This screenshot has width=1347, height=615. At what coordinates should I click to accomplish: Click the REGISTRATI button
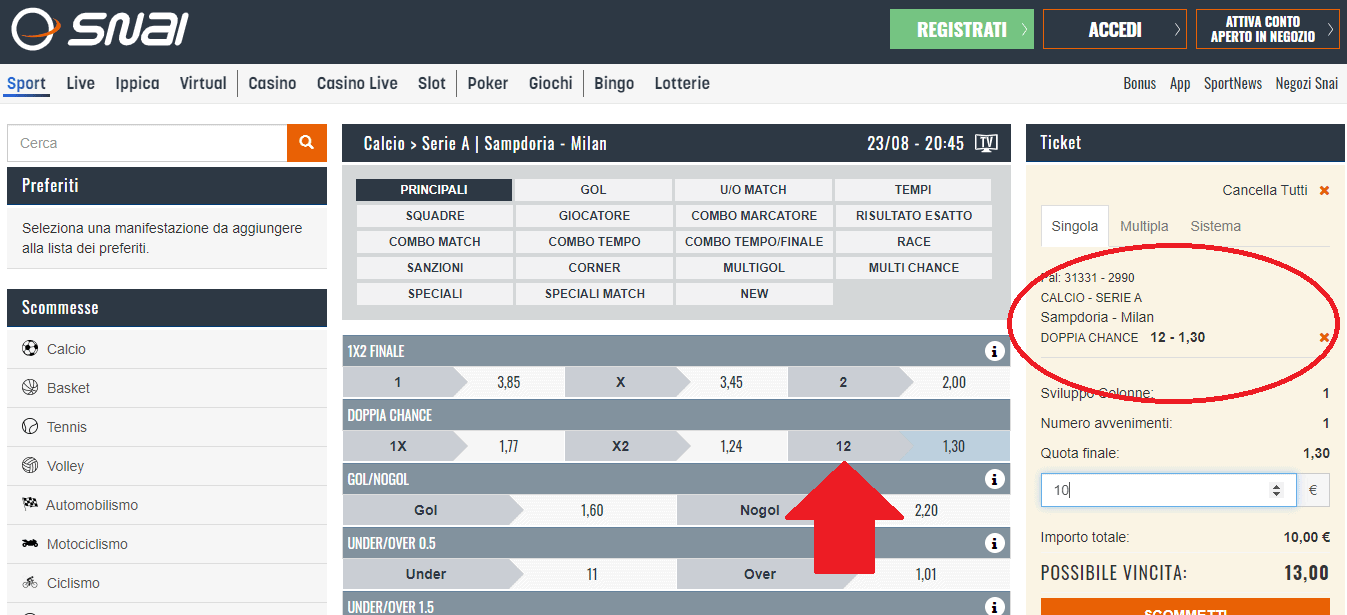click(961, 29)
